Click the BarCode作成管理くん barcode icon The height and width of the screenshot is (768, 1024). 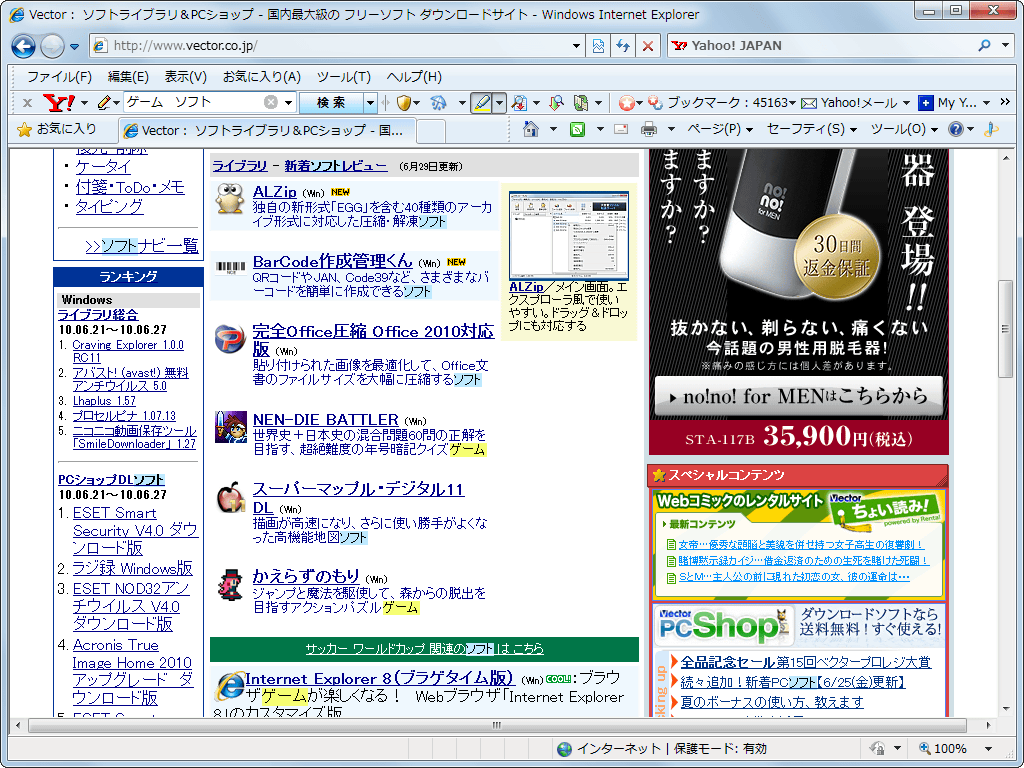click(x=231, y=267)
